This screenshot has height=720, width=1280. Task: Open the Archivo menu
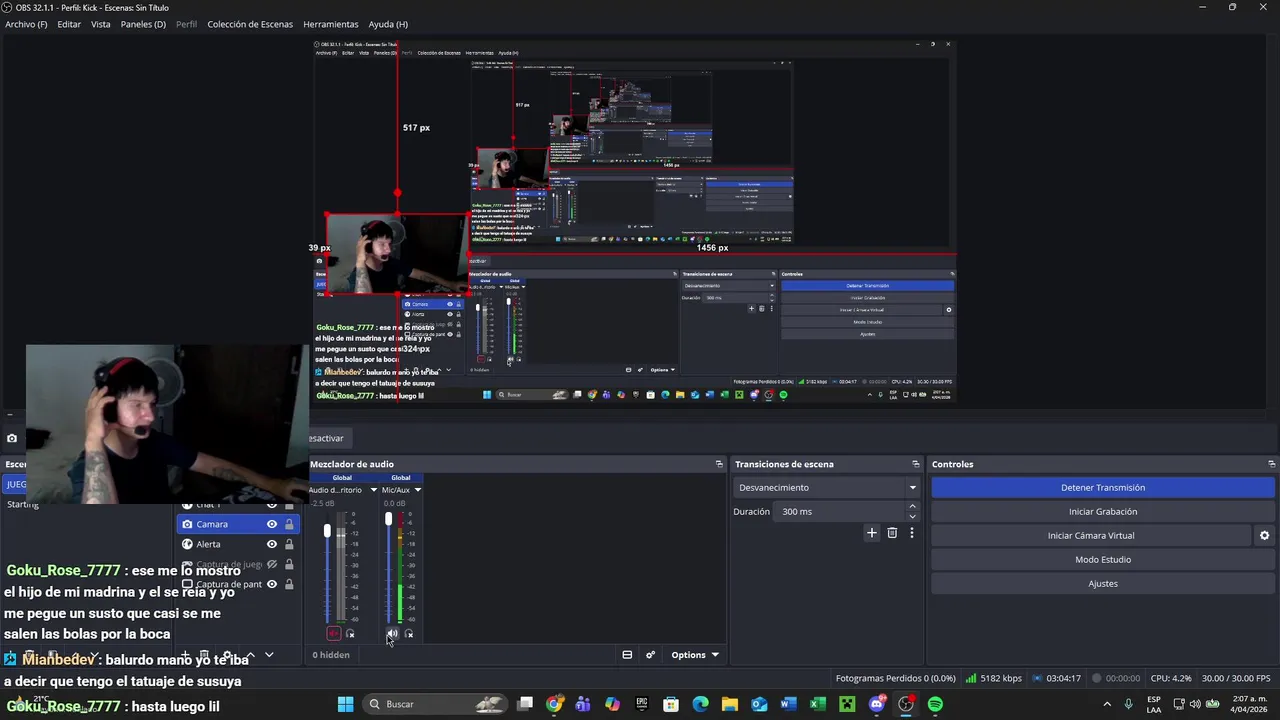click(x=26, y=24)
